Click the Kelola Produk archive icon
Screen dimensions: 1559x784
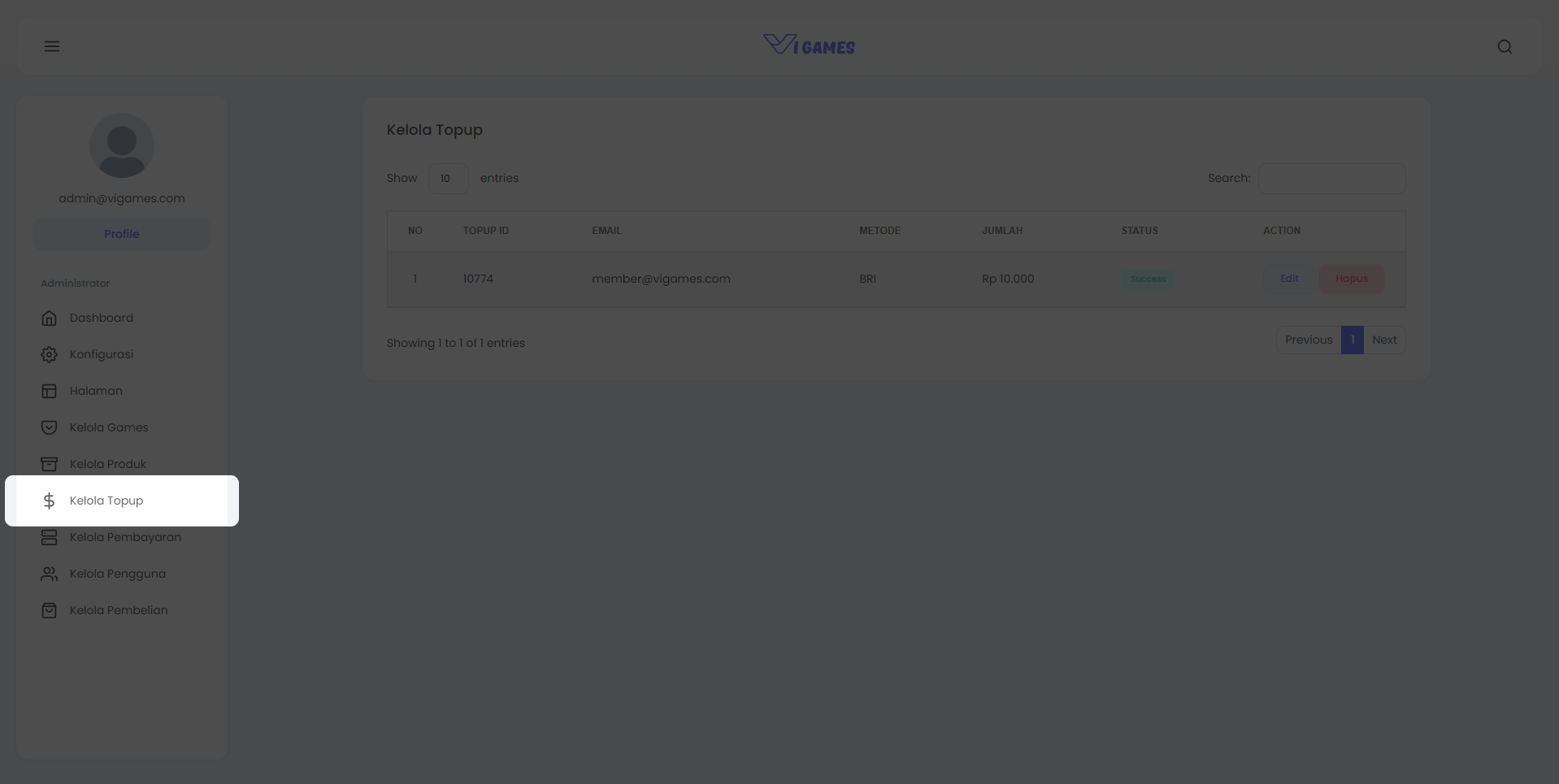(x=49, y=464)
